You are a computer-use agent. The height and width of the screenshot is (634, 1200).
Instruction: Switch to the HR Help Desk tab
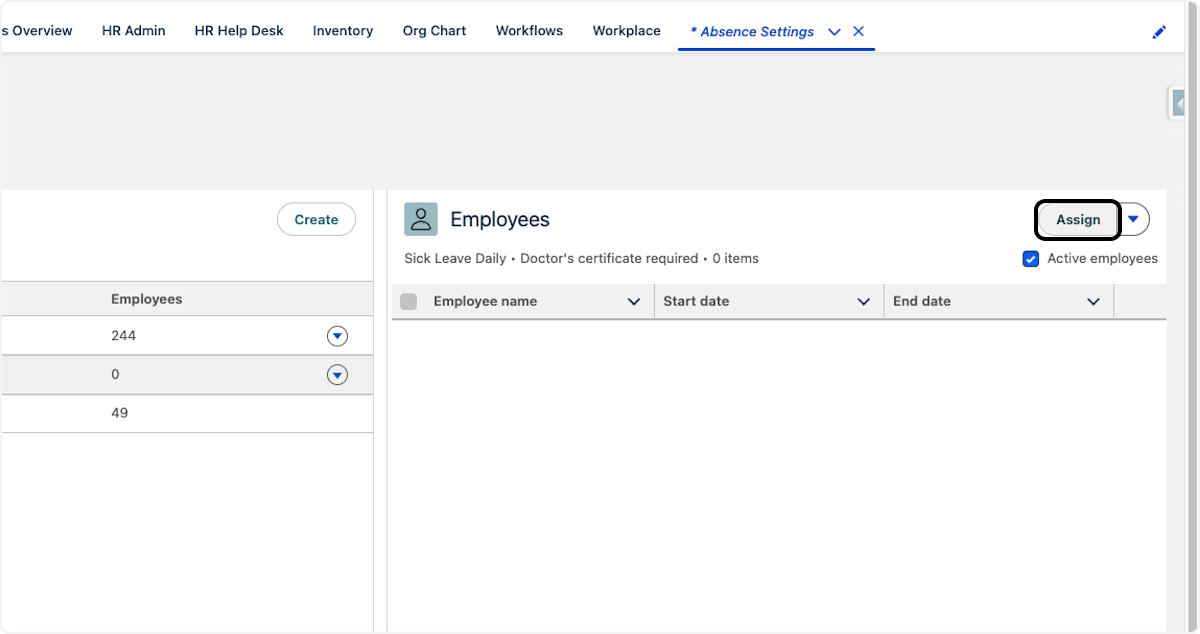(239, 31)
